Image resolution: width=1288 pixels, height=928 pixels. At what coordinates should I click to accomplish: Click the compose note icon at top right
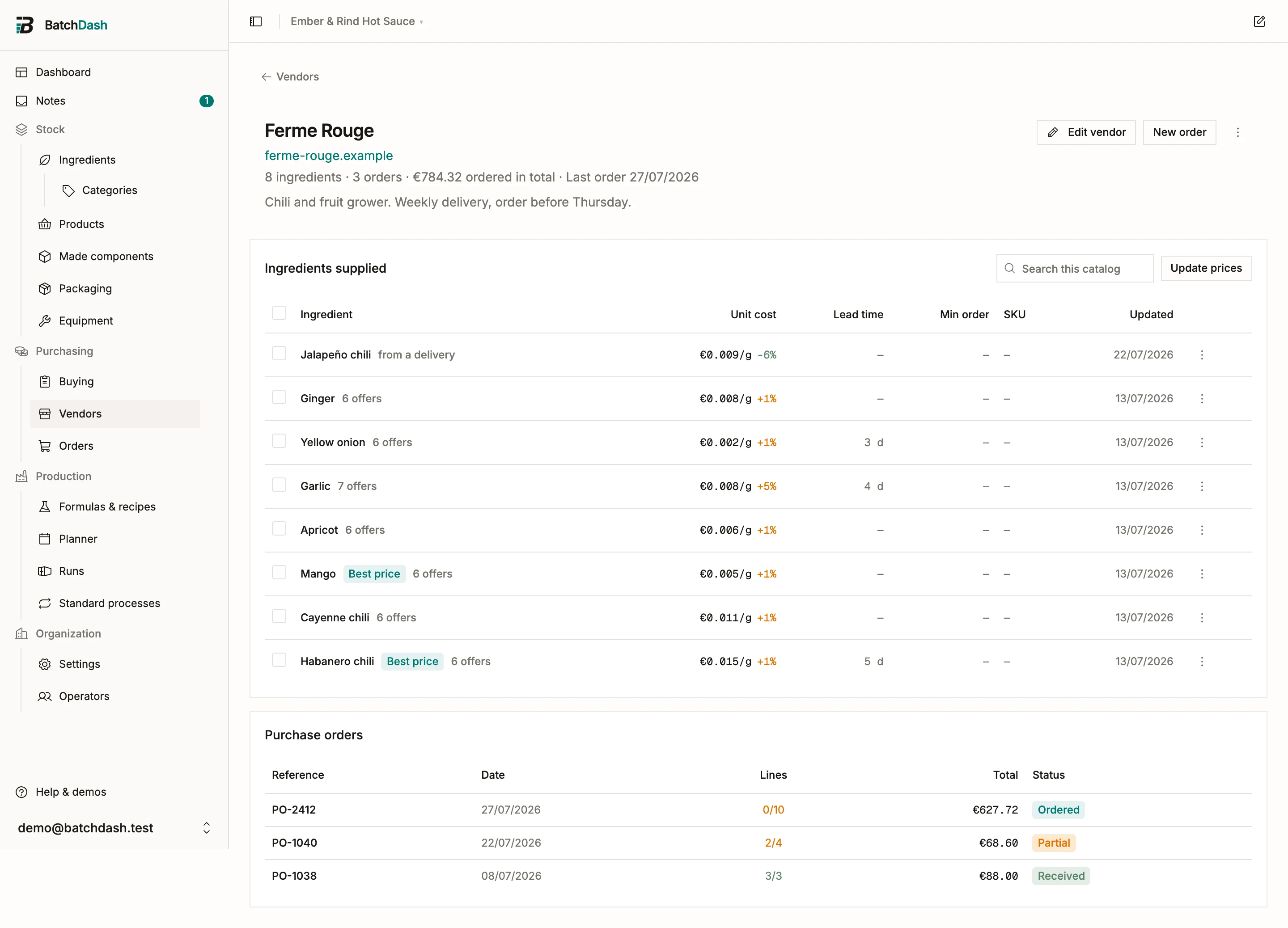(1259, 21)
